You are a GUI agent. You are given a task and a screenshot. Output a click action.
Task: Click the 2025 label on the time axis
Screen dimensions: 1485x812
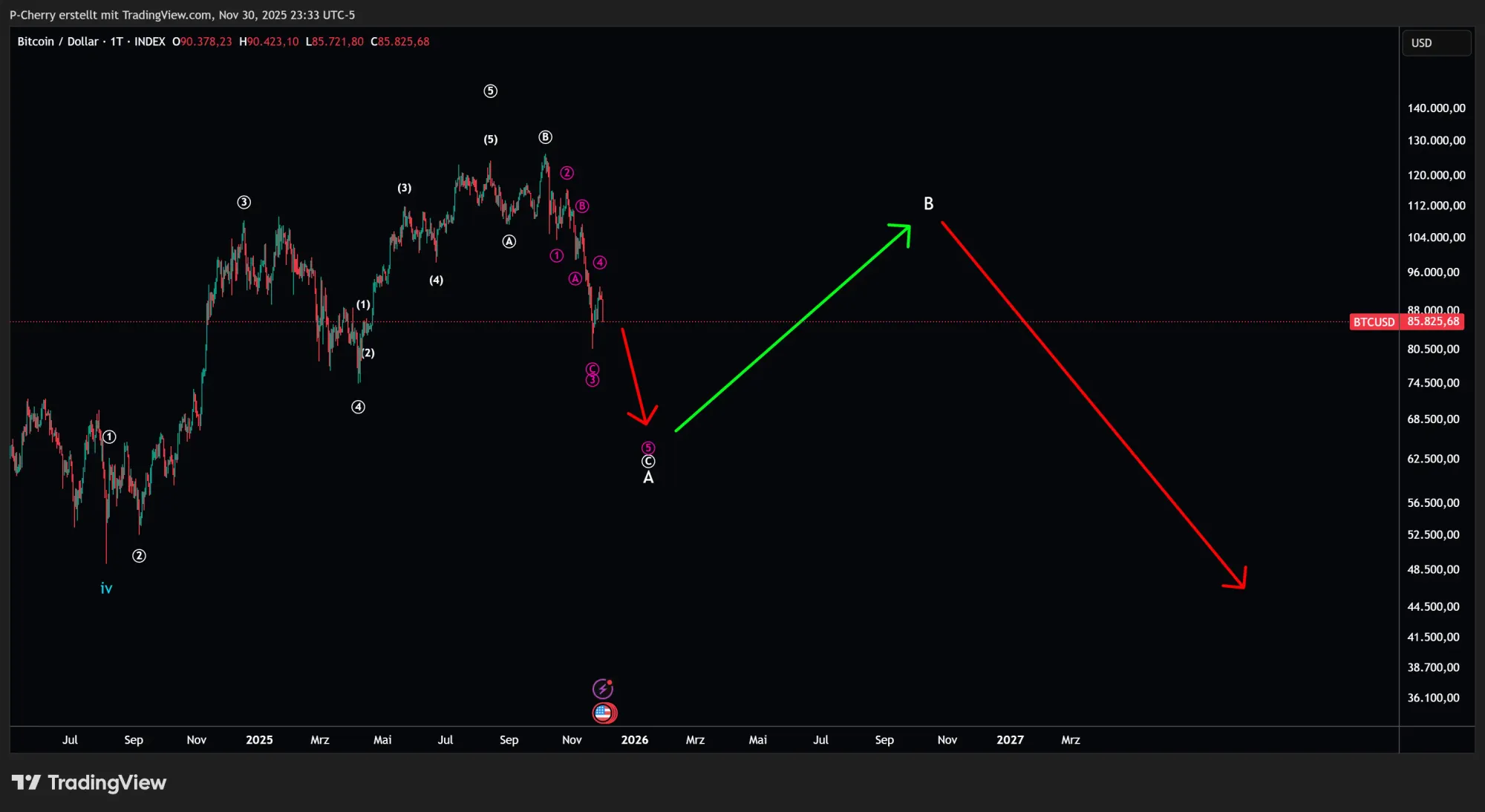tap(259, 740)
